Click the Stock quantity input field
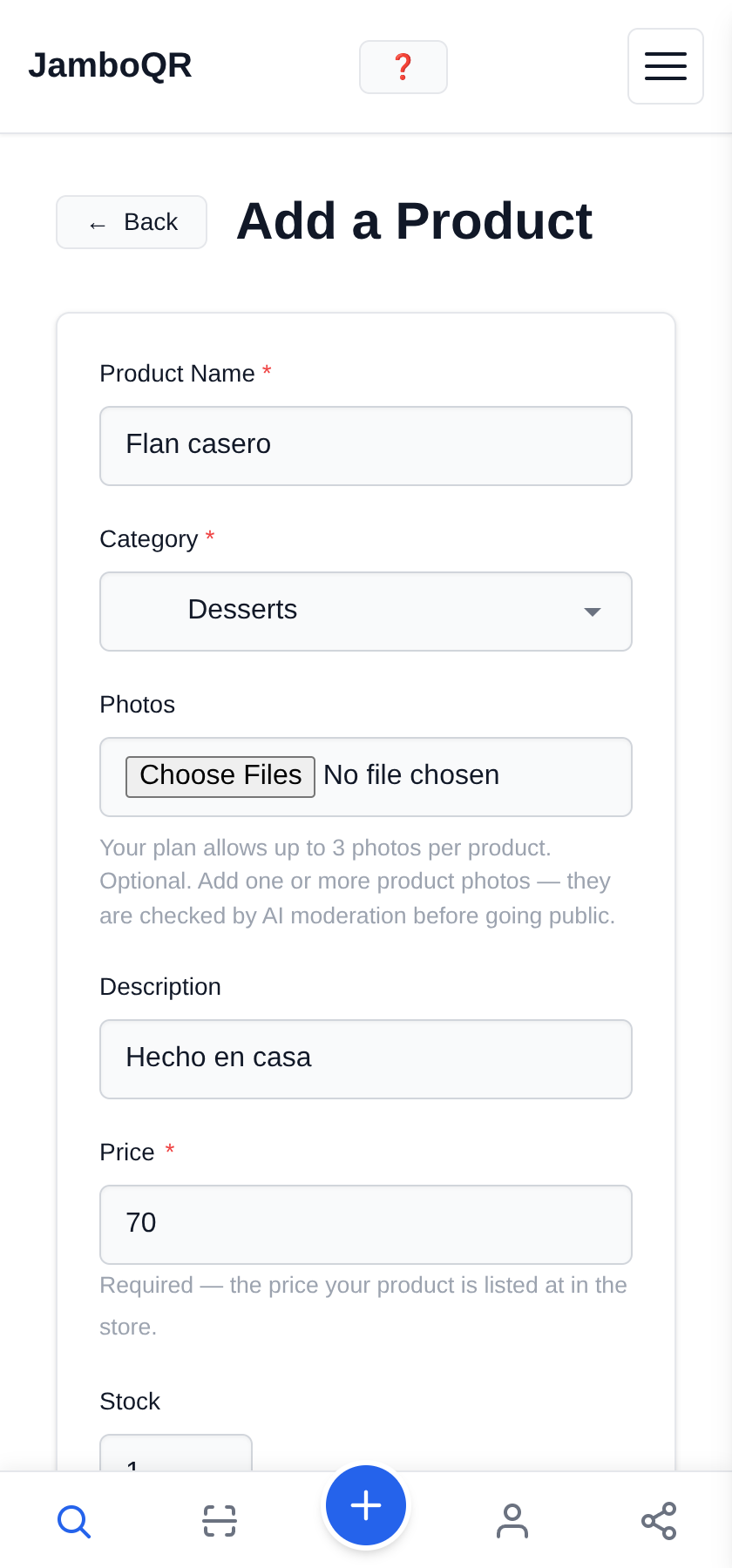The height and width of the screenshot is (1568, 732). coord(176,1453)
